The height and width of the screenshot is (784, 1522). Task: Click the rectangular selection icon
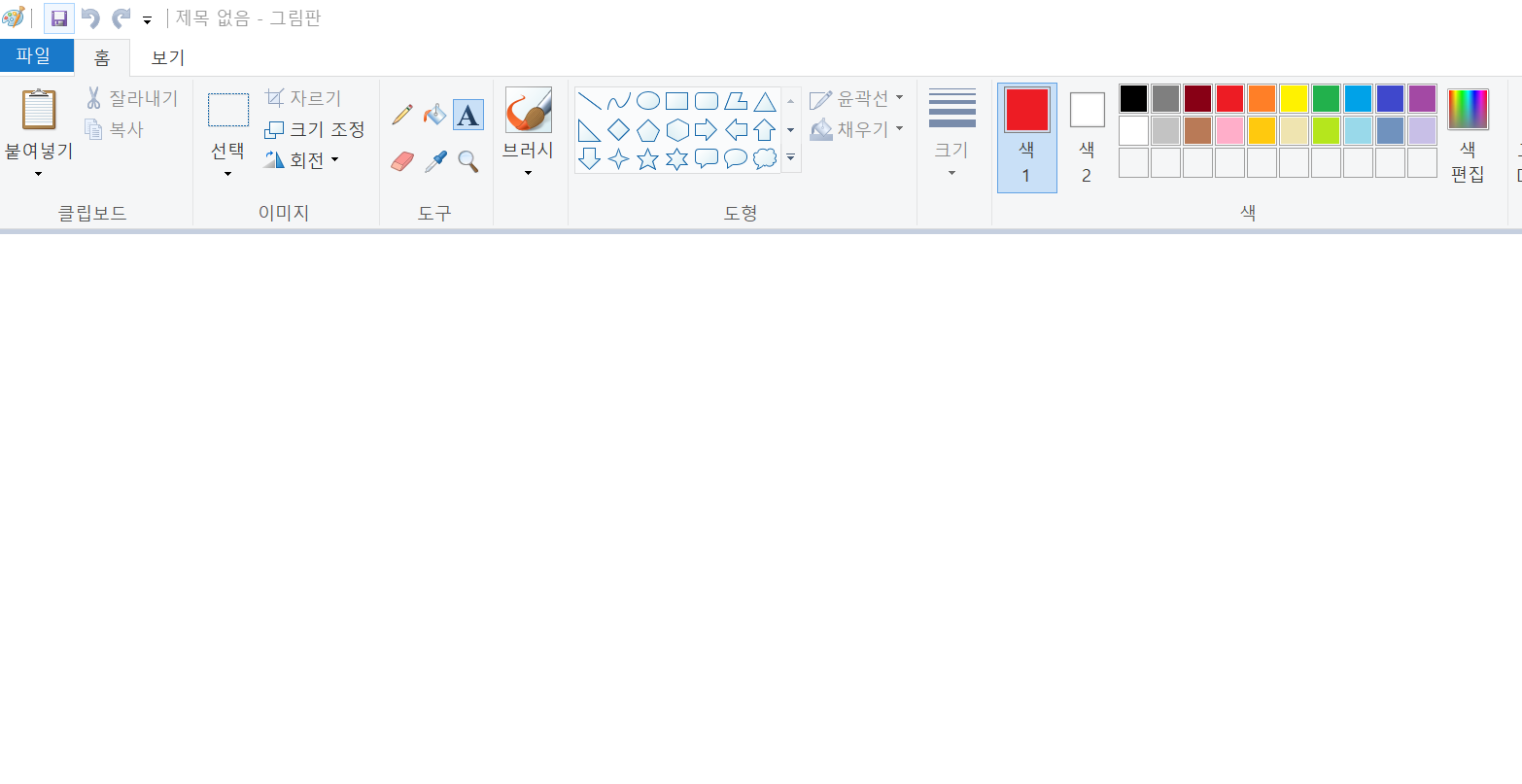(x=228, y=110)
